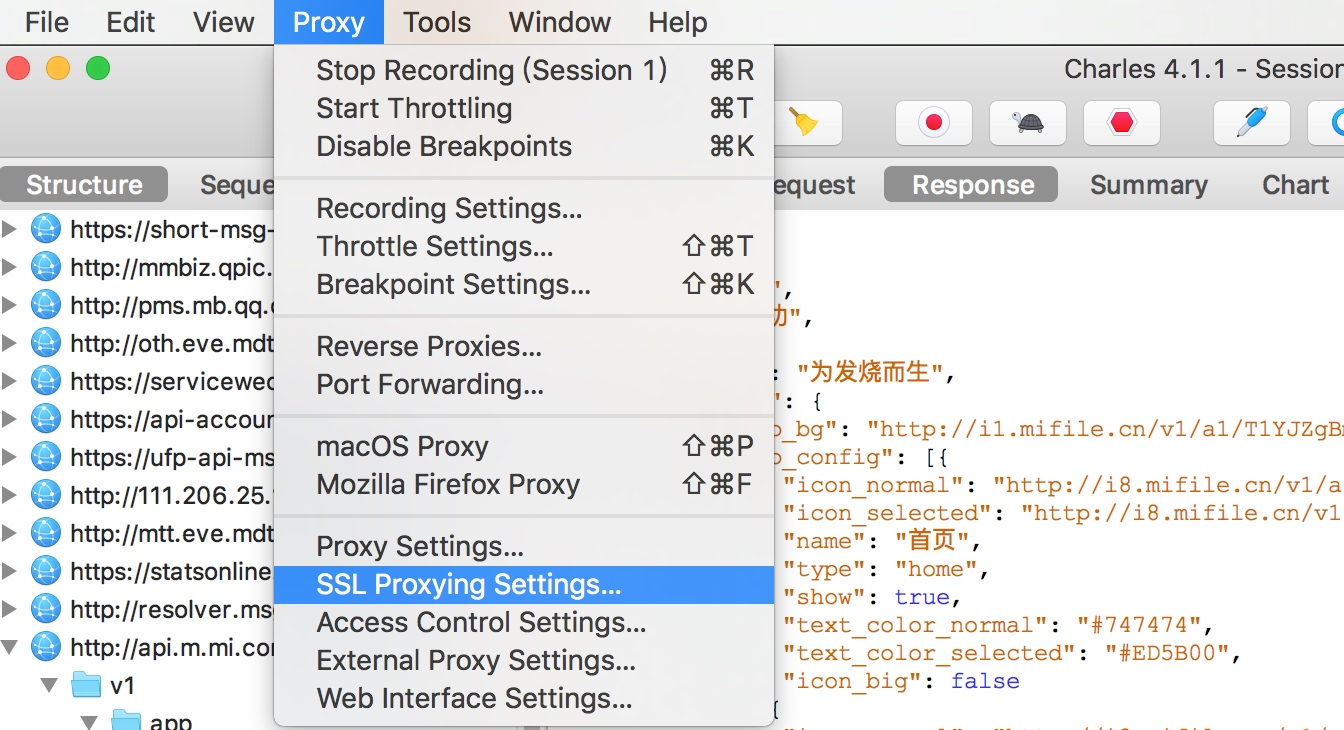
Task: Collapse the http://api.m.mi.co host node
Action: [x=10, y=648]
